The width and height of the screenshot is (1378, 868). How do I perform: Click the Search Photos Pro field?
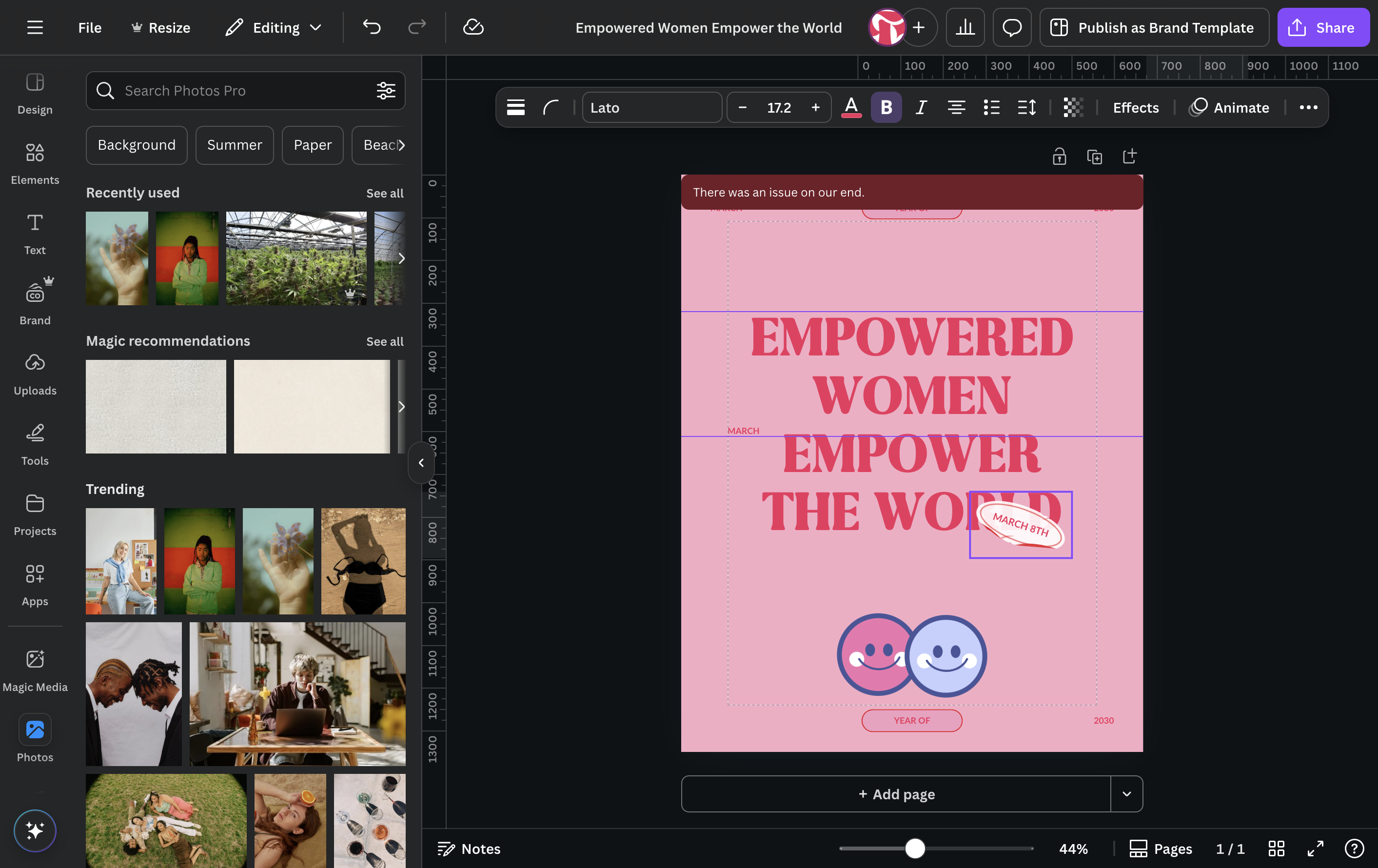coord(245,90)
